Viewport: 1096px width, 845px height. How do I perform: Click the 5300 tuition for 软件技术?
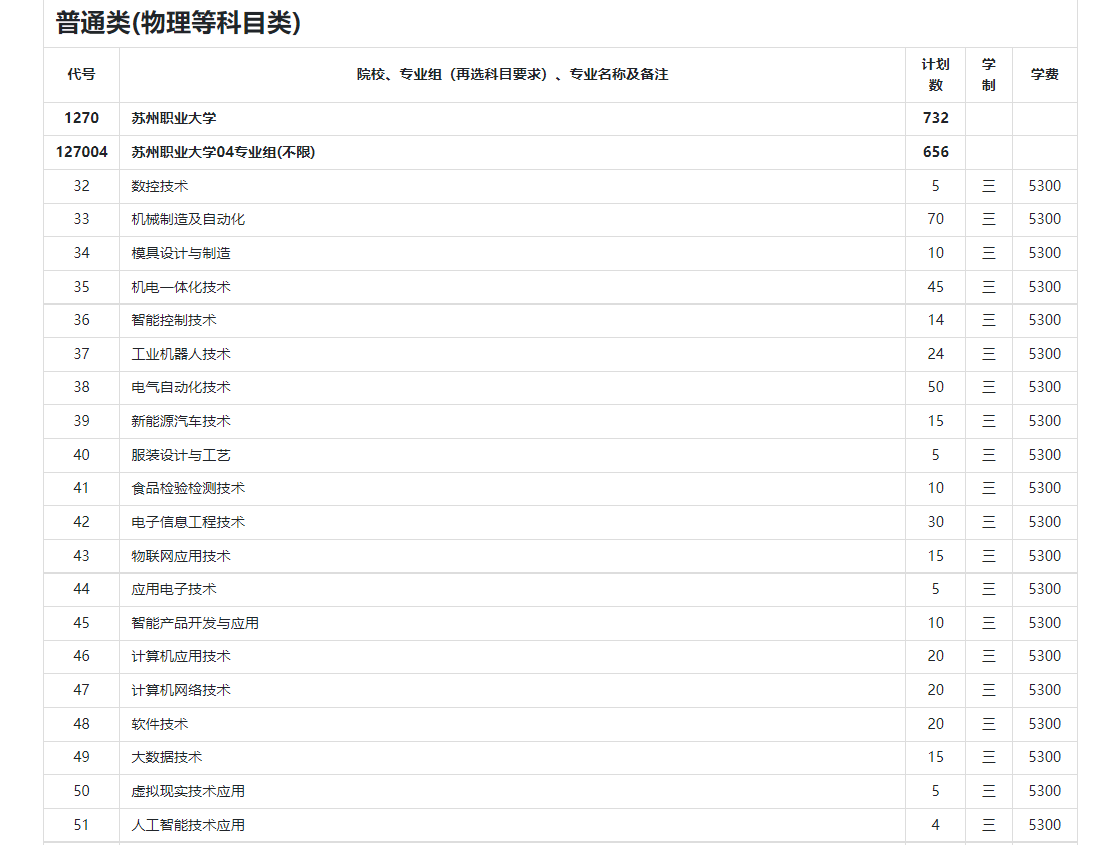pyautogui.click(x=1044, y=724)
